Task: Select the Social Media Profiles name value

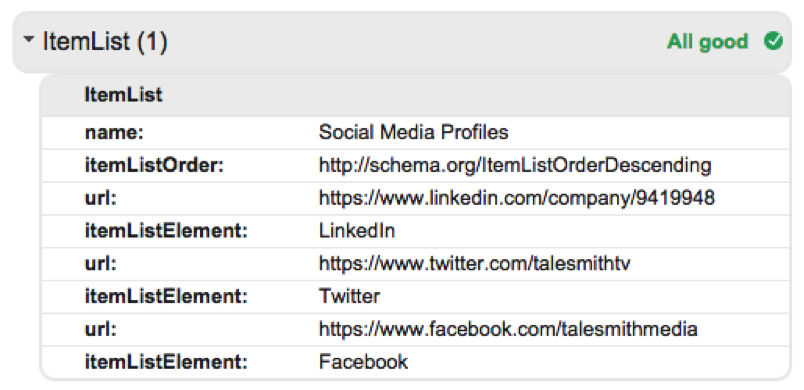Action: click(x=413, y=133)
